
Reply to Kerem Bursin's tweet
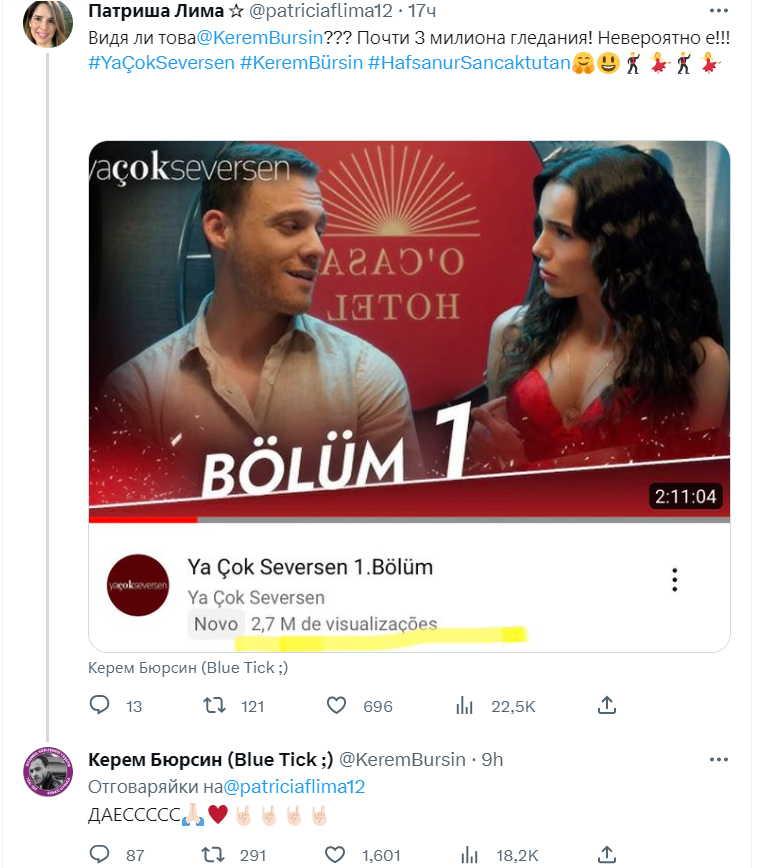pos(100,854)
